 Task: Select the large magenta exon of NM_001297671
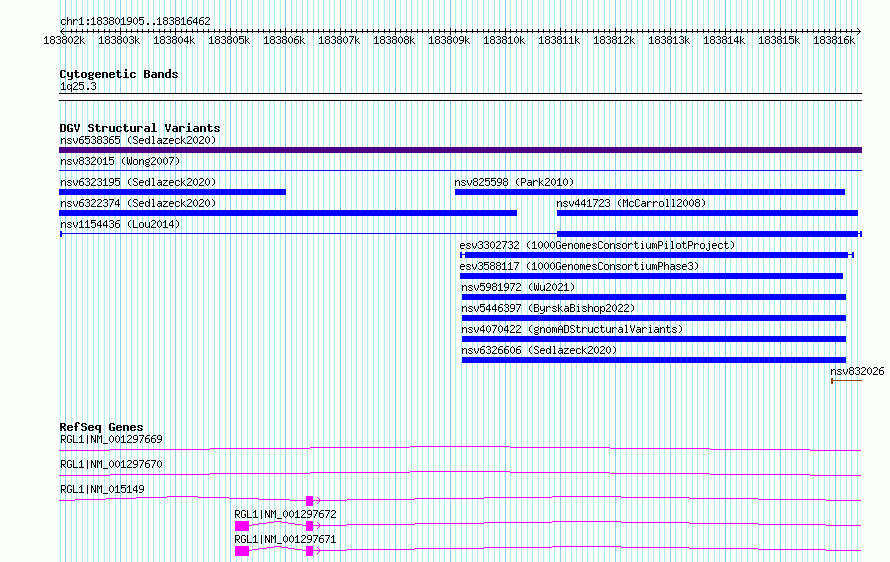coord(242,551)
